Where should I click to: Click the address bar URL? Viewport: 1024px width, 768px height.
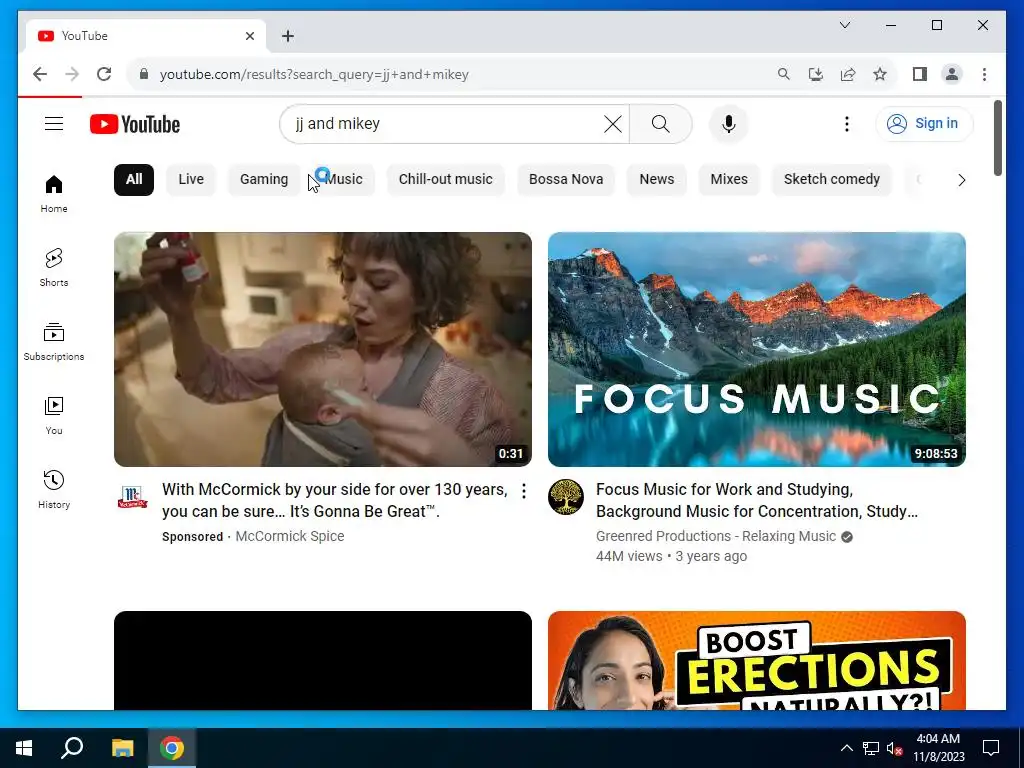(314, 74)
